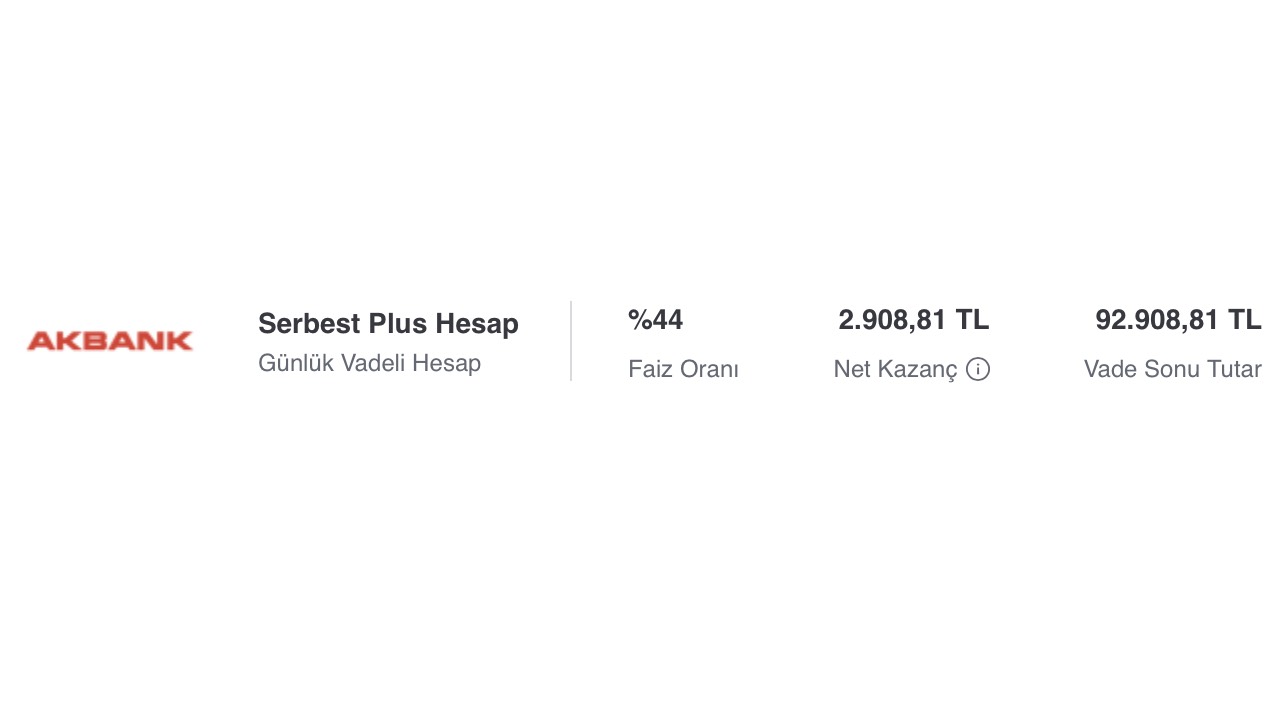Screen dimensions: 1280x720
Task: Open the Serbest Plus Hesap title
Action: 388,324
